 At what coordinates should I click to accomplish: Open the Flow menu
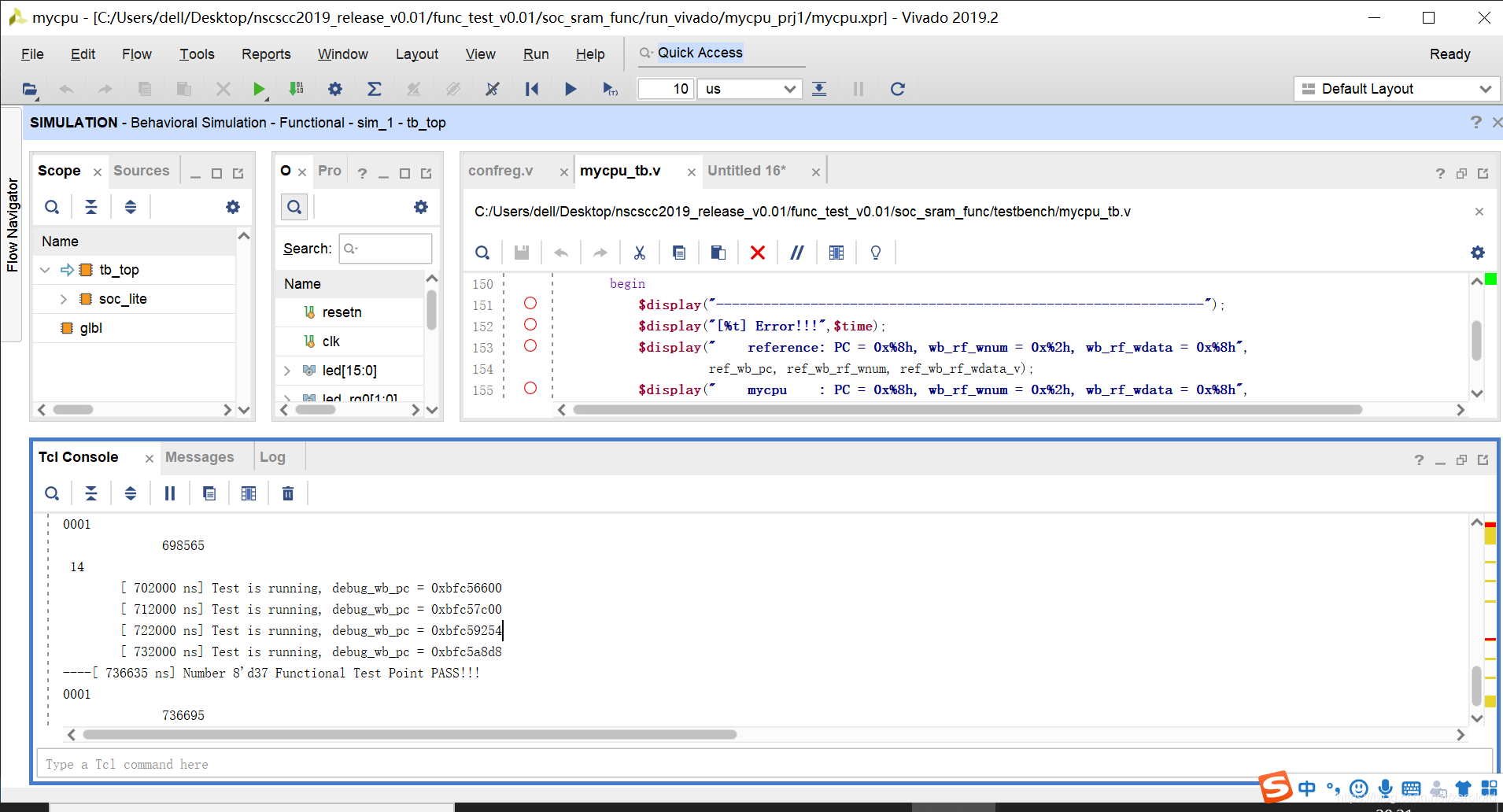137,54
